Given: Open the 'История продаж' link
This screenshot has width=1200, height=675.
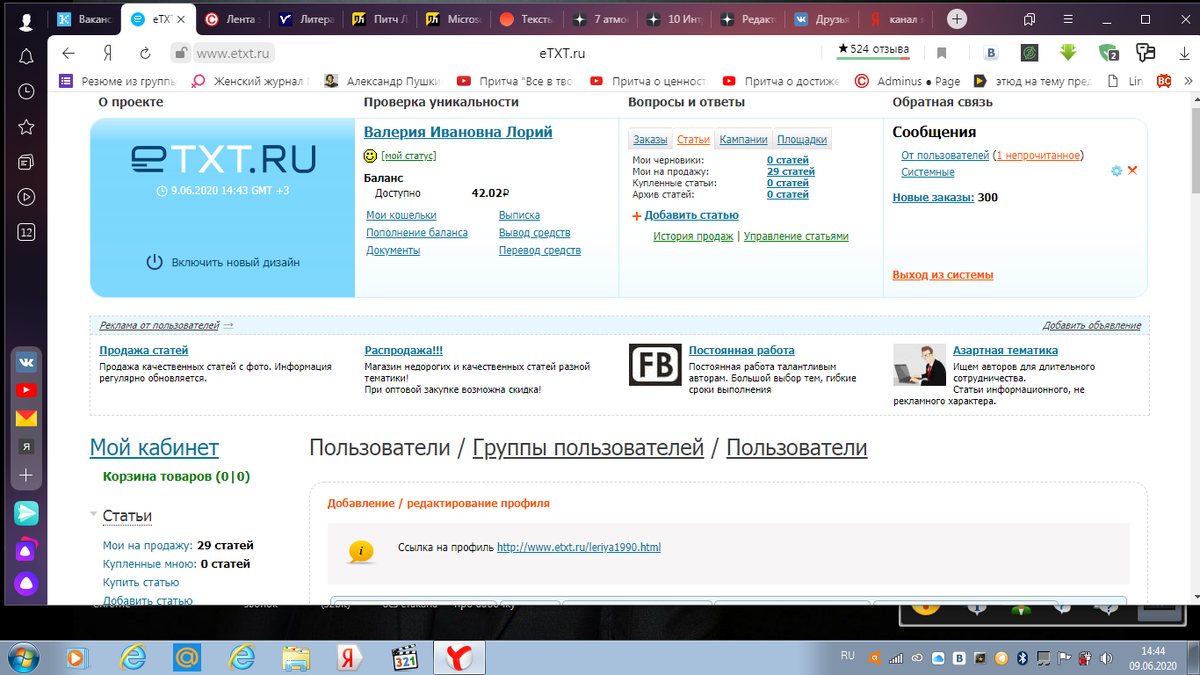Looking at the screenshot, I should [x=694, y=237].
